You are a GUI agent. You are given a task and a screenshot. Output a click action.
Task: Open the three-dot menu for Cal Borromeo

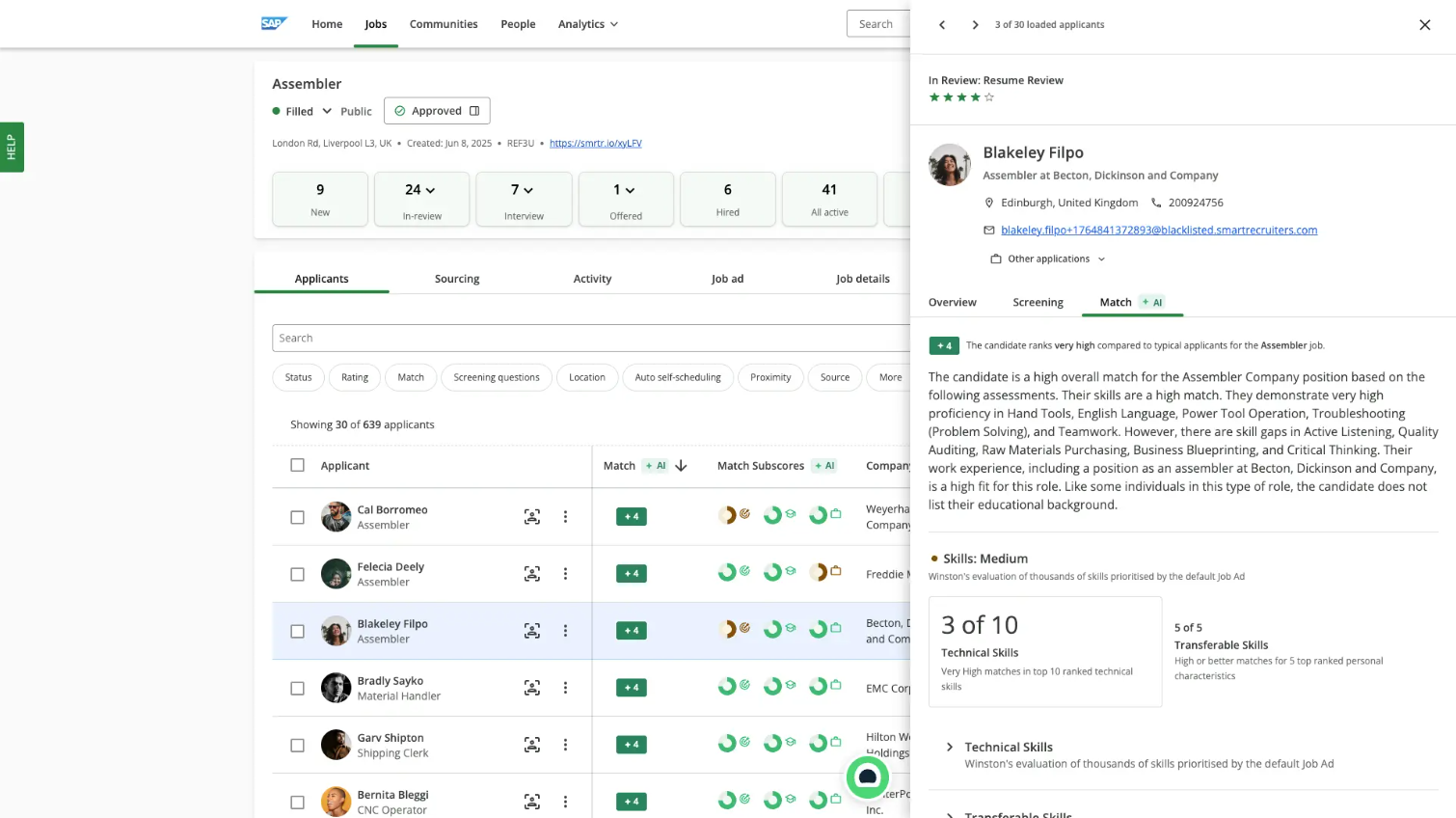[x=565, y=517]
